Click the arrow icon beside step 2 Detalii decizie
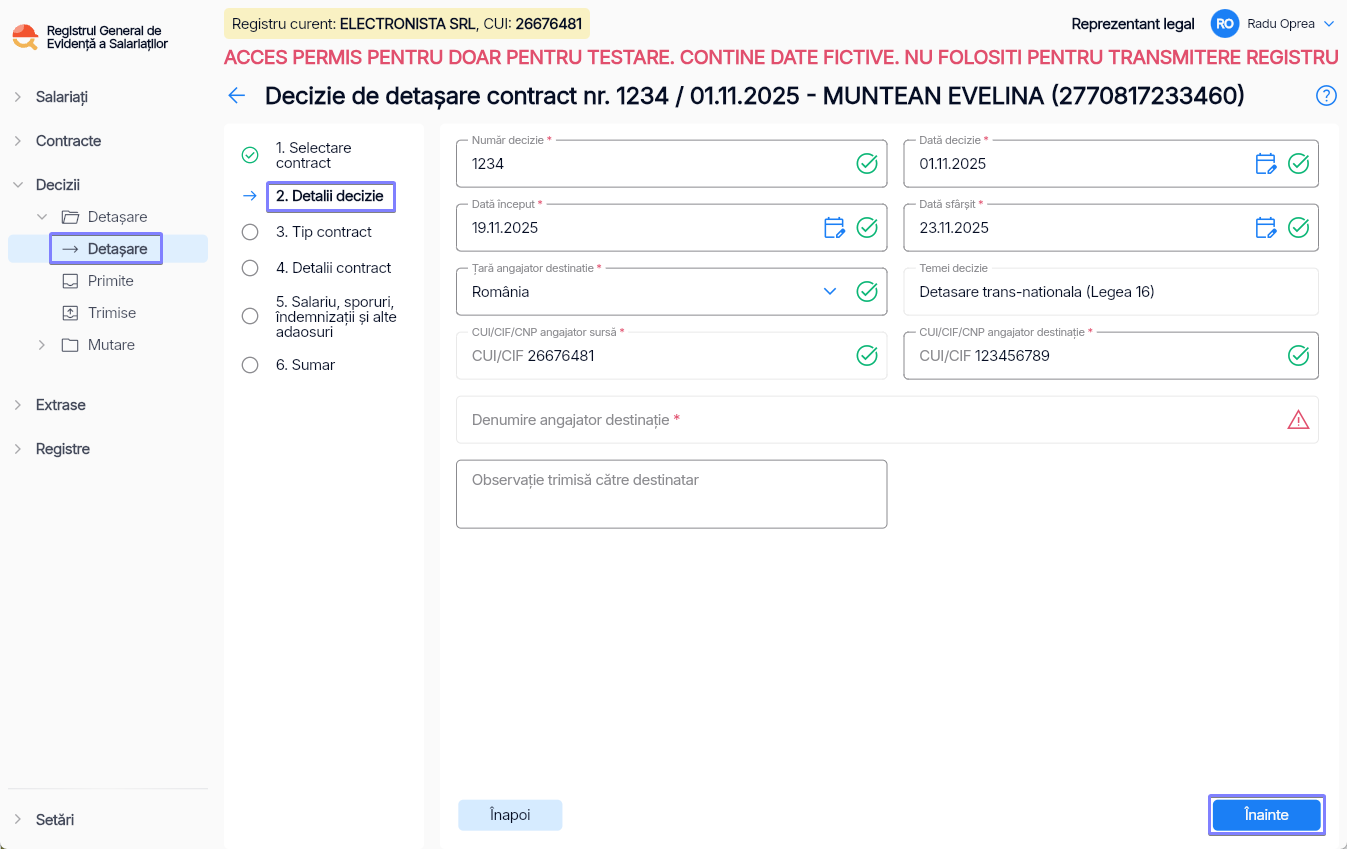Viewport: 1347px width, 849px height. click(x=250, y=196)
